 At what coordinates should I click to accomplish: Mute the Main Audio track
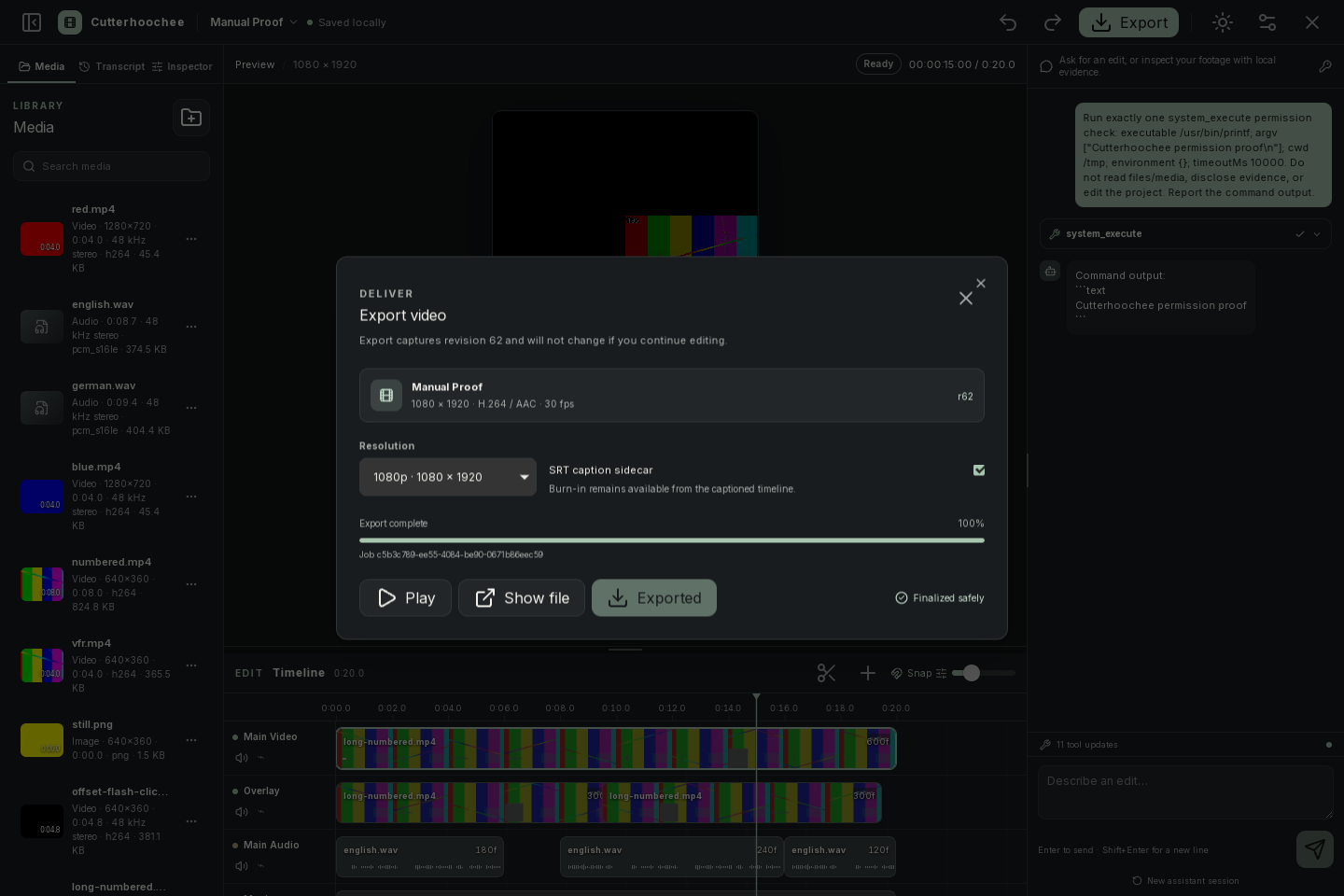[241, 866]
